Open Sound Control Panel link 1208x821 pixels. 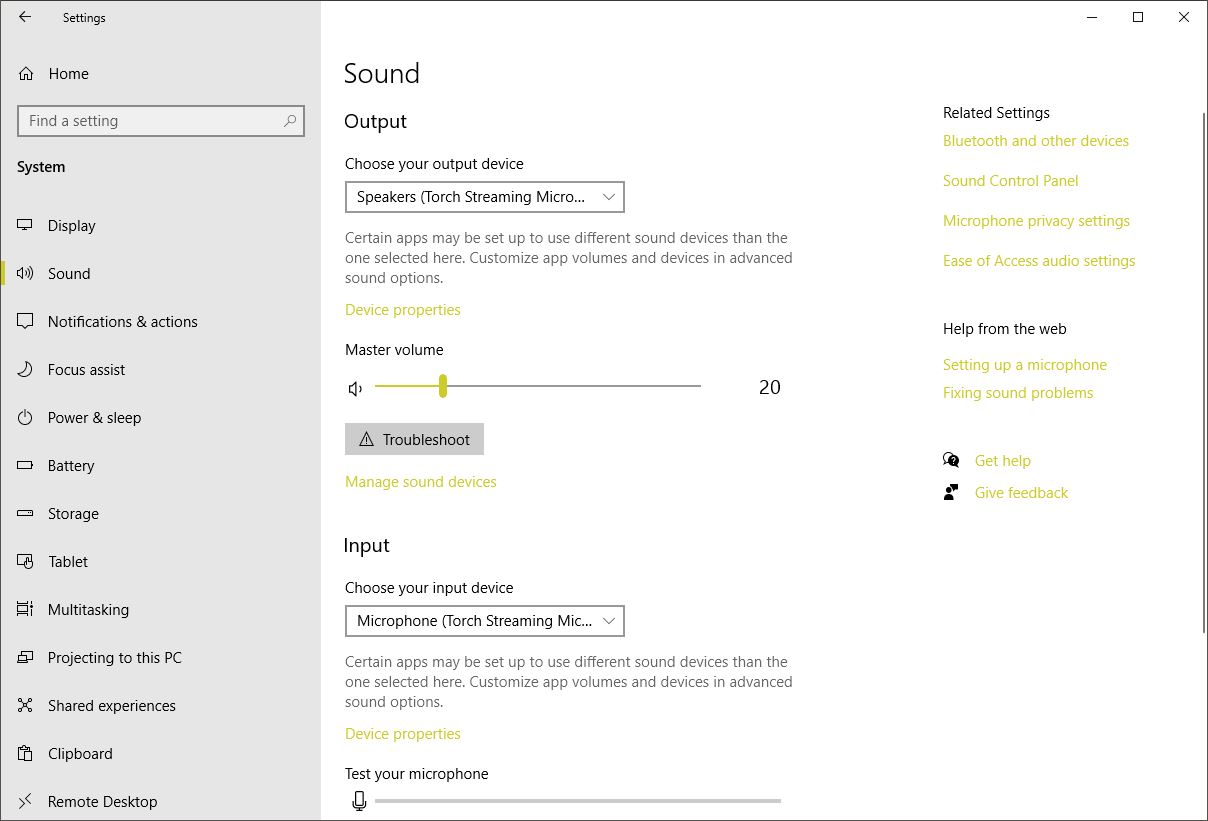point(1010,181)
